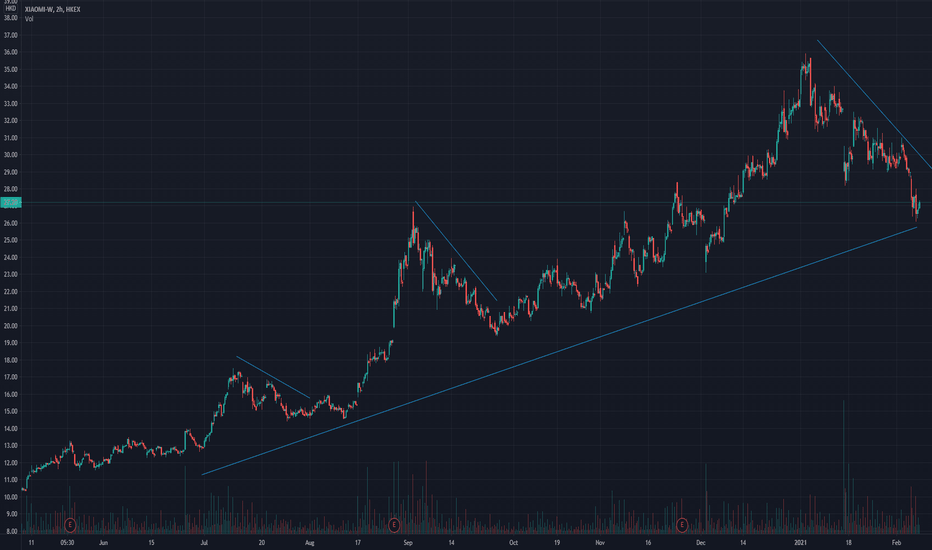The image size is (932, 550).
Task: Click the highlighted current price label
Action: pos(11,203)
